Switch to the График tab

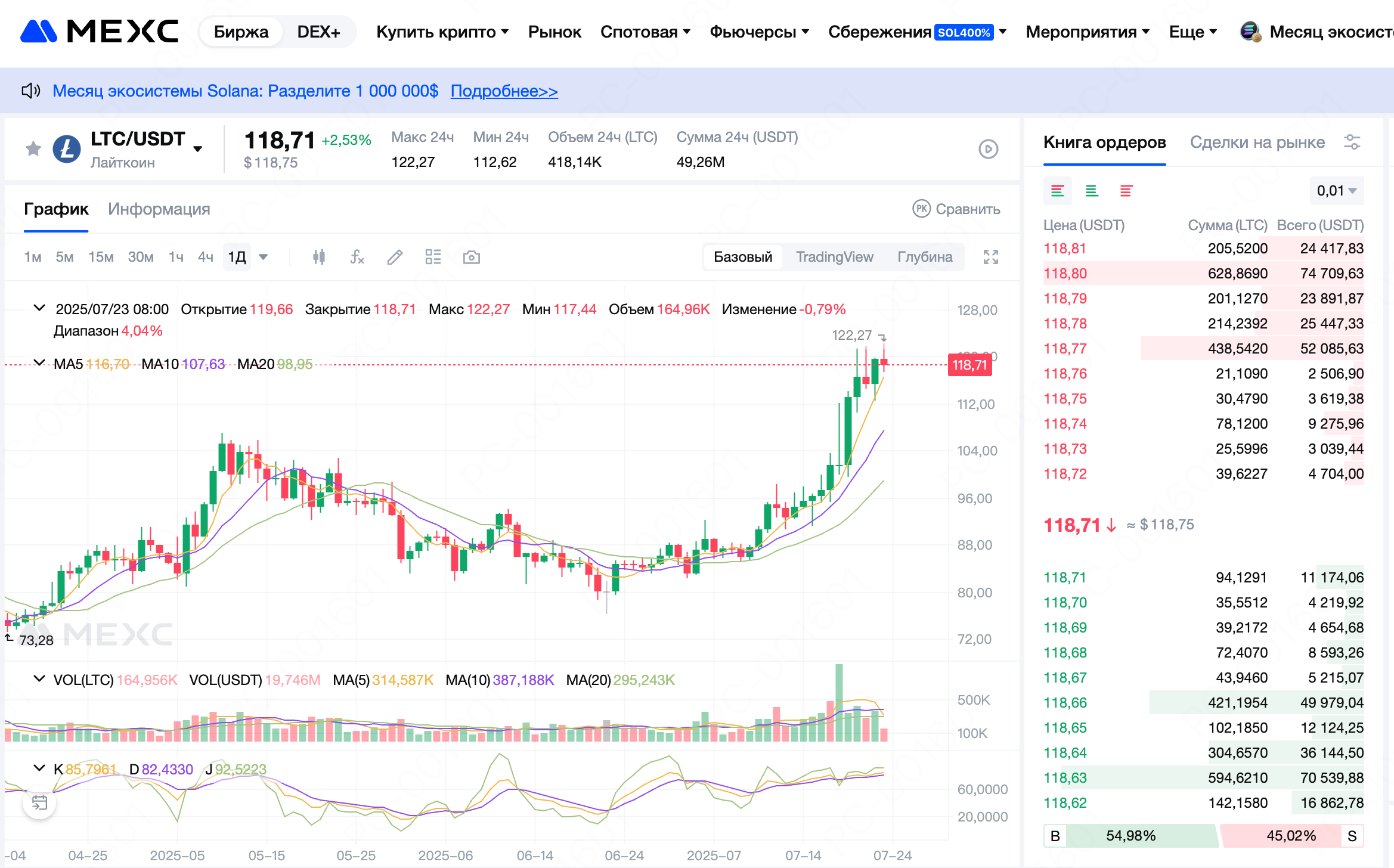(x=56, y=209)
